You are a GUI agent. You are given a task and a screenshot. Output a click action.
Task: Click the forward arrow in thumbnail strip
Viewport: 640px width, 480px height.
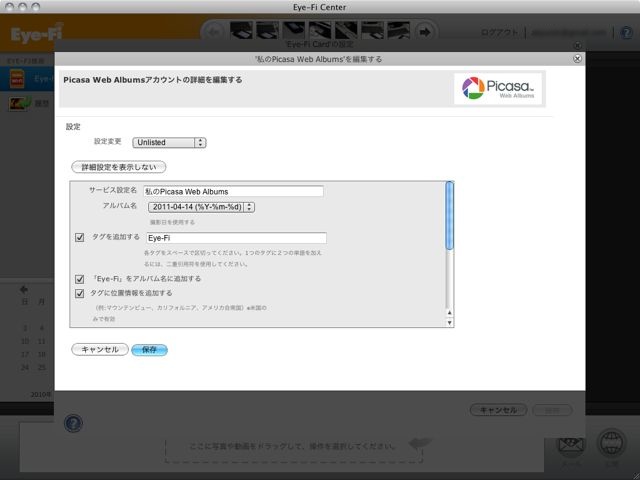click(425, 31)
